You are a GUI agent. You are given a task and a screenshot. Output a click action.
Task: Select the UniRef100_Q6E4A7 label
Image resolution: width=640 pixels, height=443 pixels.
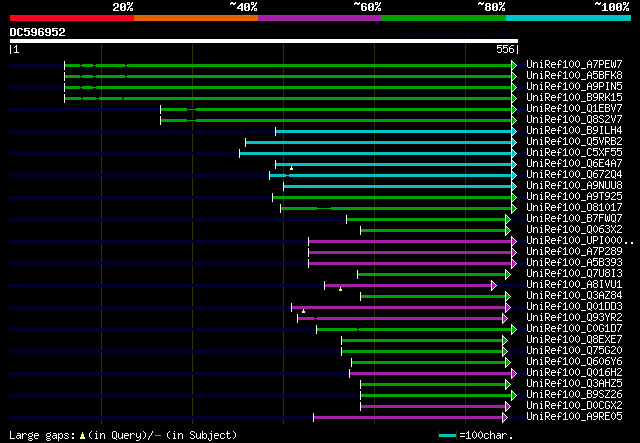tap(574, 164)
